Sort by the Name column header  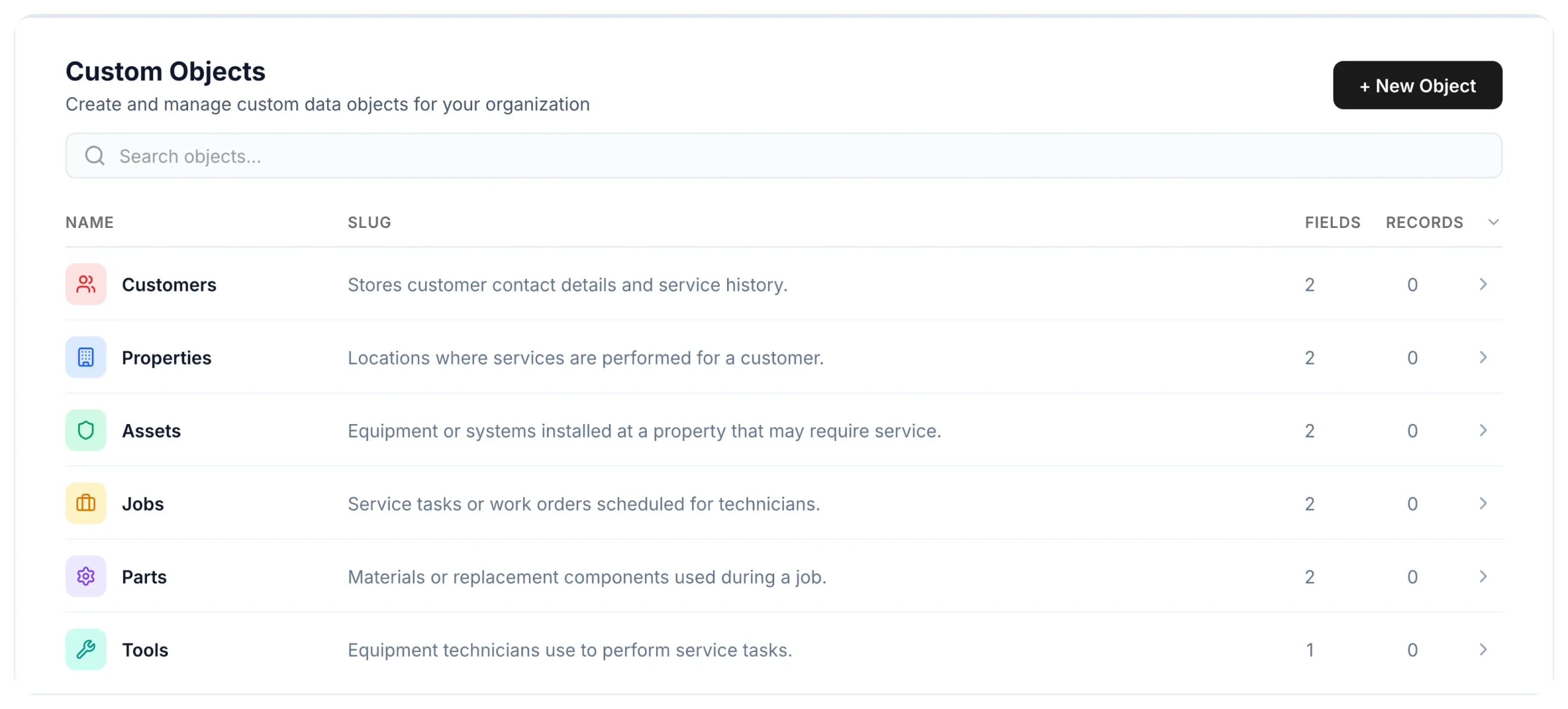pyautogui.click(x=89, y=222)
